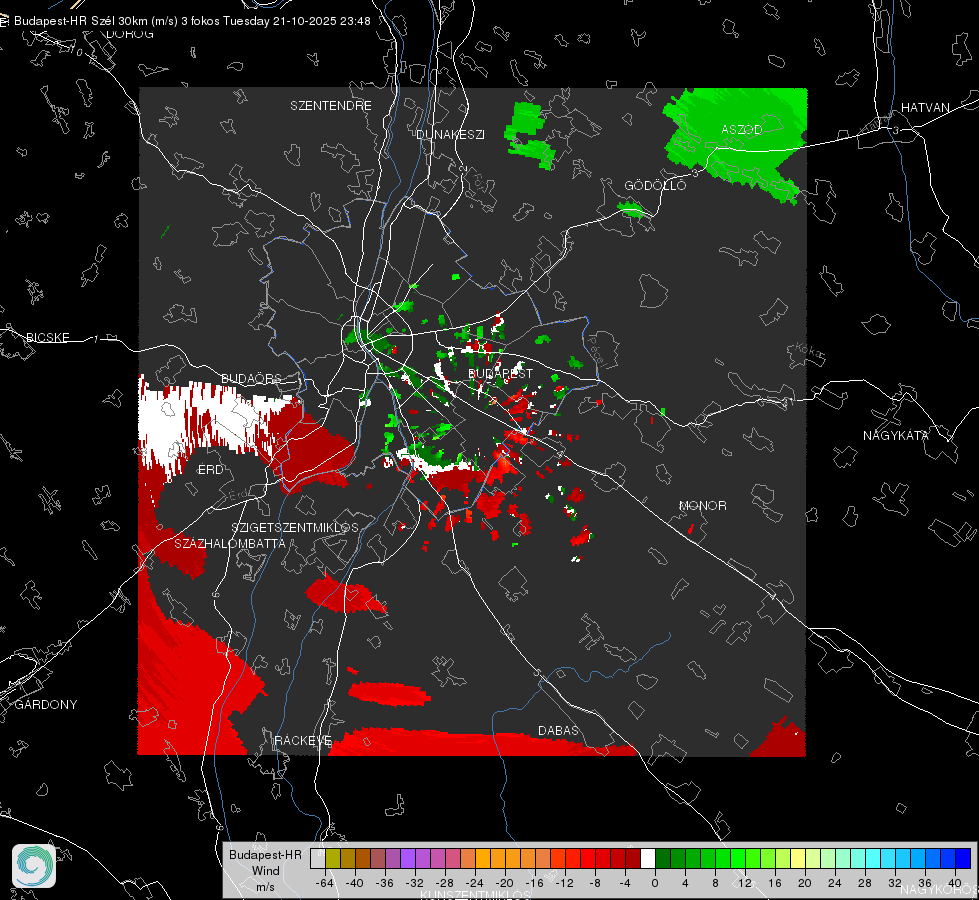Click the -16 legend value
979x900 pixels.
click(534, 883)
